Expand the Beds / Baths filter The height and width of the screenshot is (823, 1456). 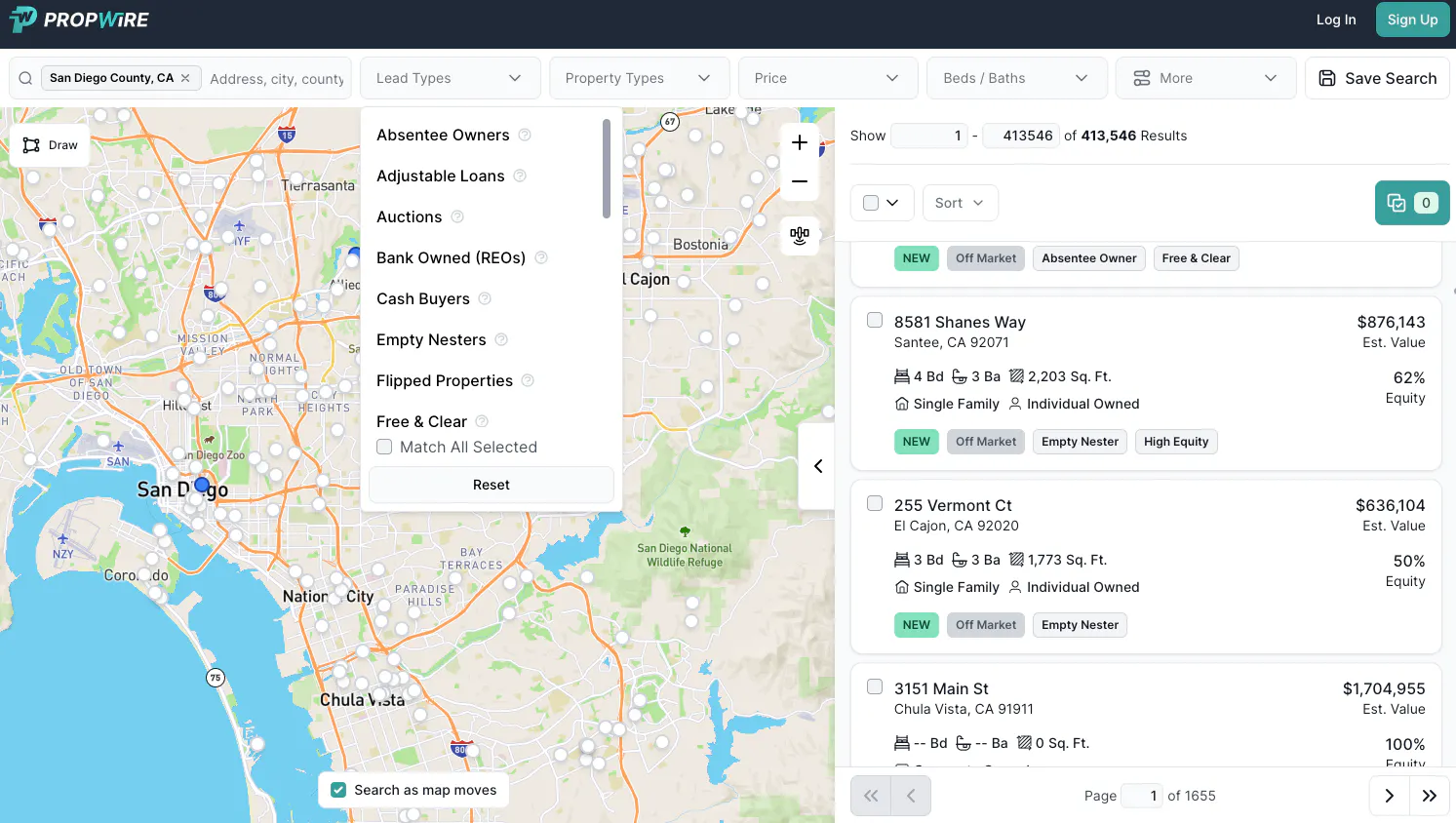[x=1015, y=78]
